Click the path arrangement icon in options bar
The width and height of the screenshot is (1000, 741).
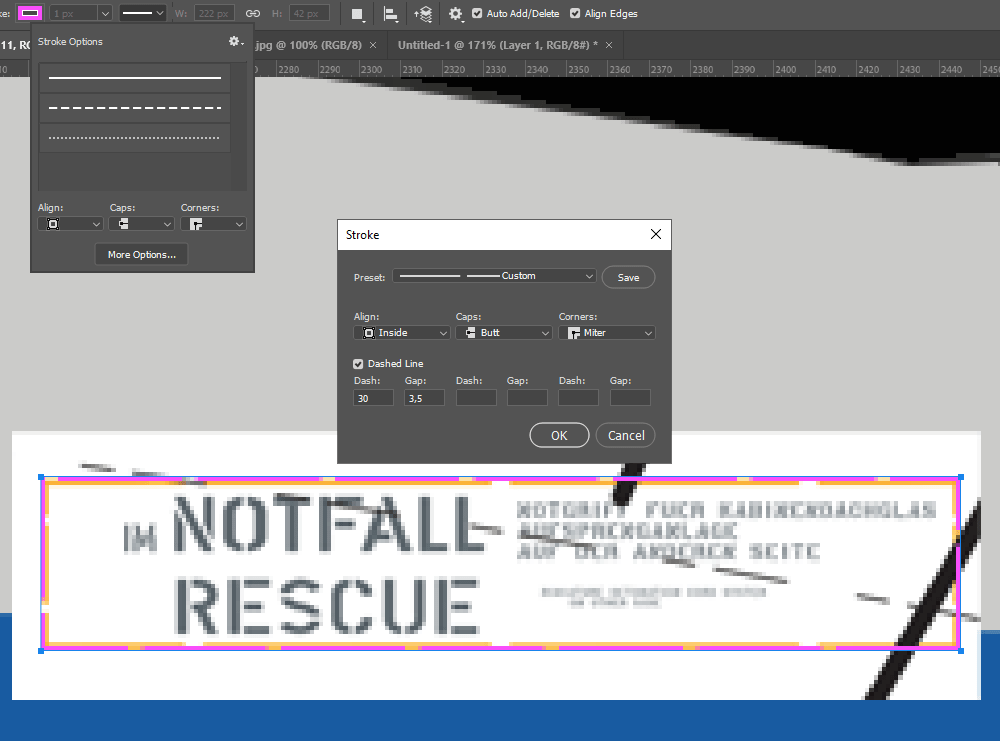[x=423, y=13]
